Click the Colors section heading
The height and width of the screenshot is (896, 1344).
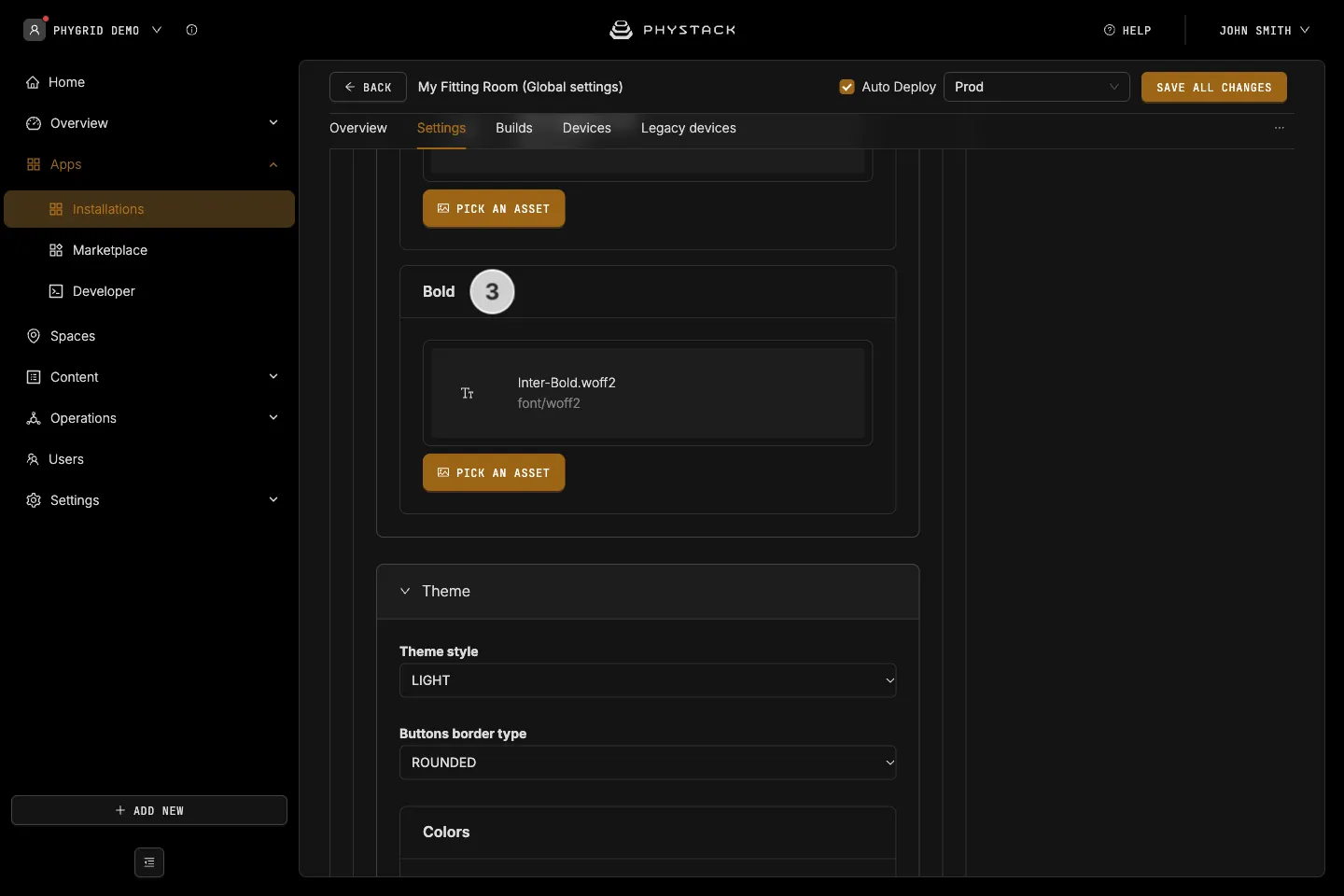[446, 832]
